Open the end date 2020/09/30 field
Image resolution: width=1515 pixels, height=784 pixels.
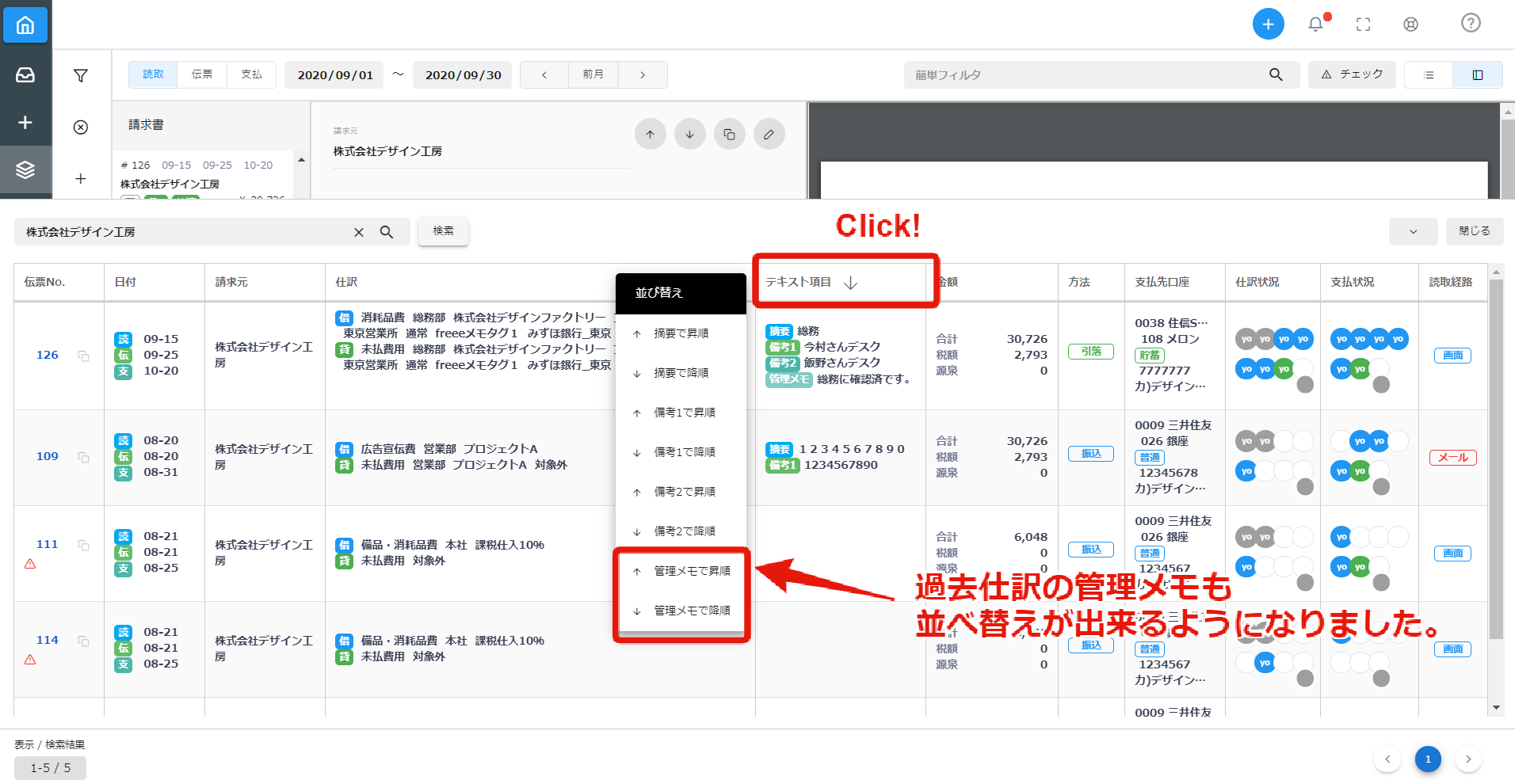point(463,75)
